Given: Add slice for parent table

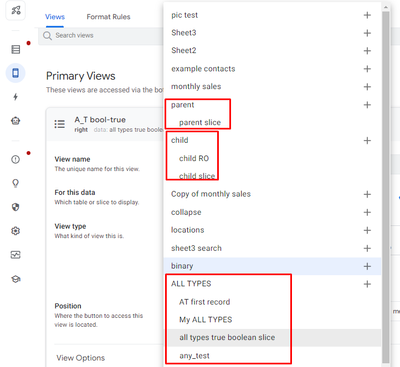Looking at the screenshot, I should tap(367, 105).
